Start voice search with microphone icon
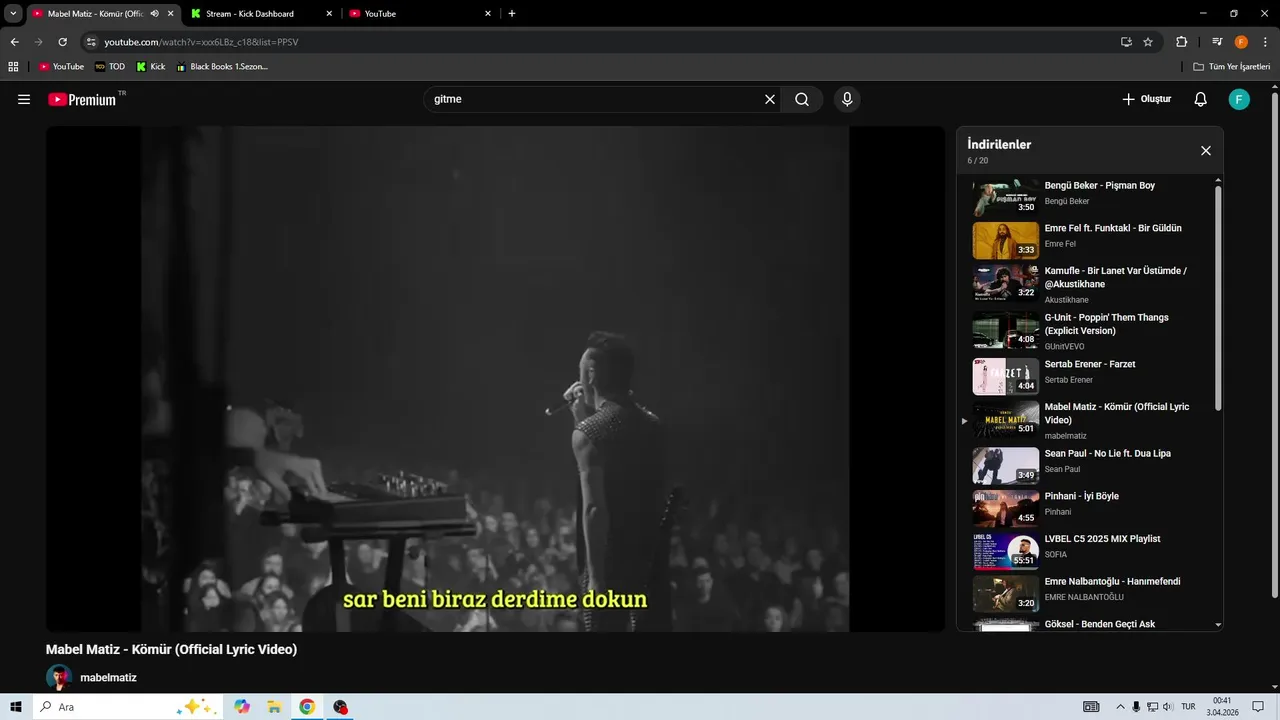Image resolution: width=1280 pixels, height=720 pixels. point(847,99)
